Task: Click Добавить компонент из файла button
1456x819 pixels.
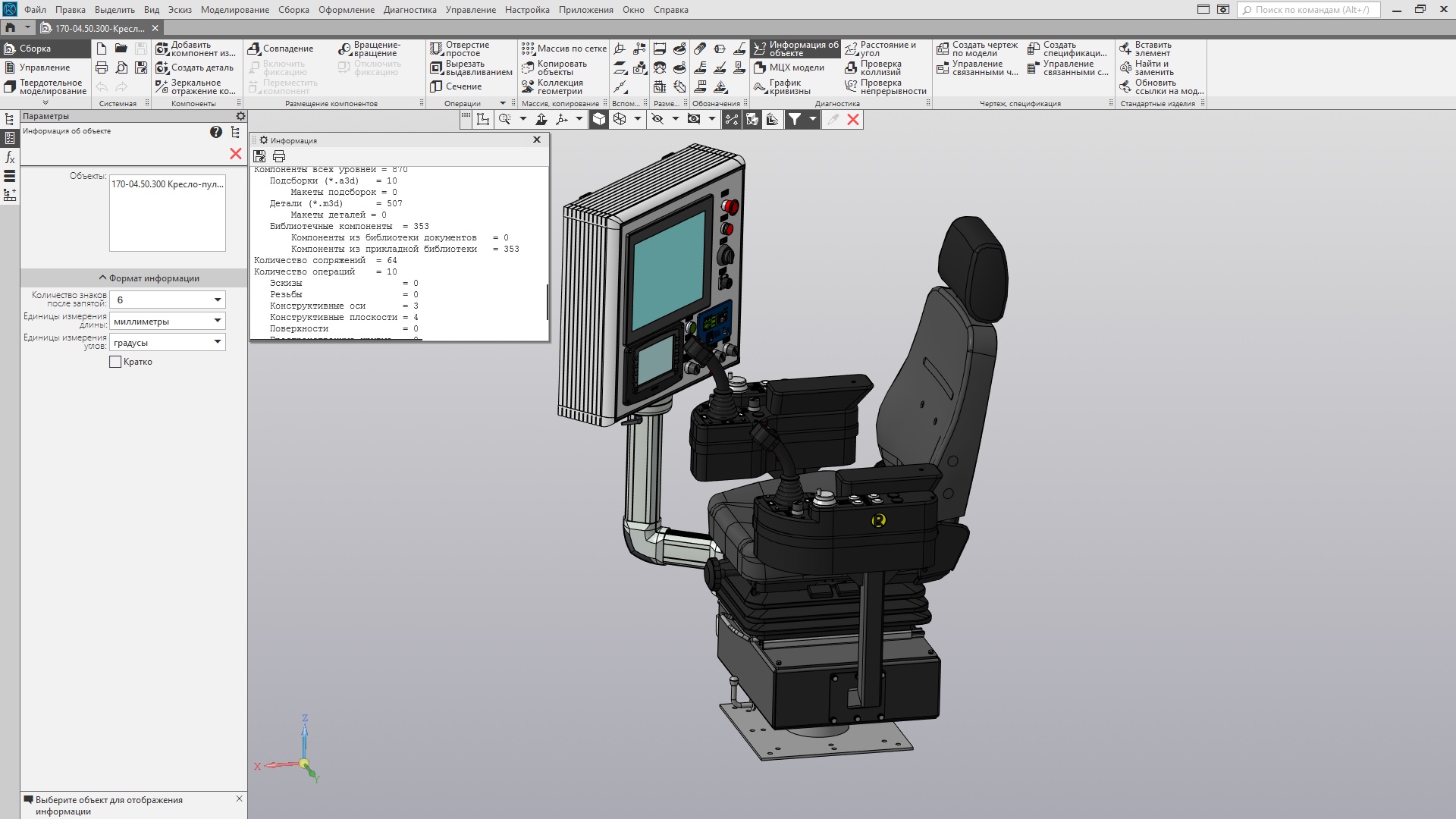Action: tap(196, 49)
